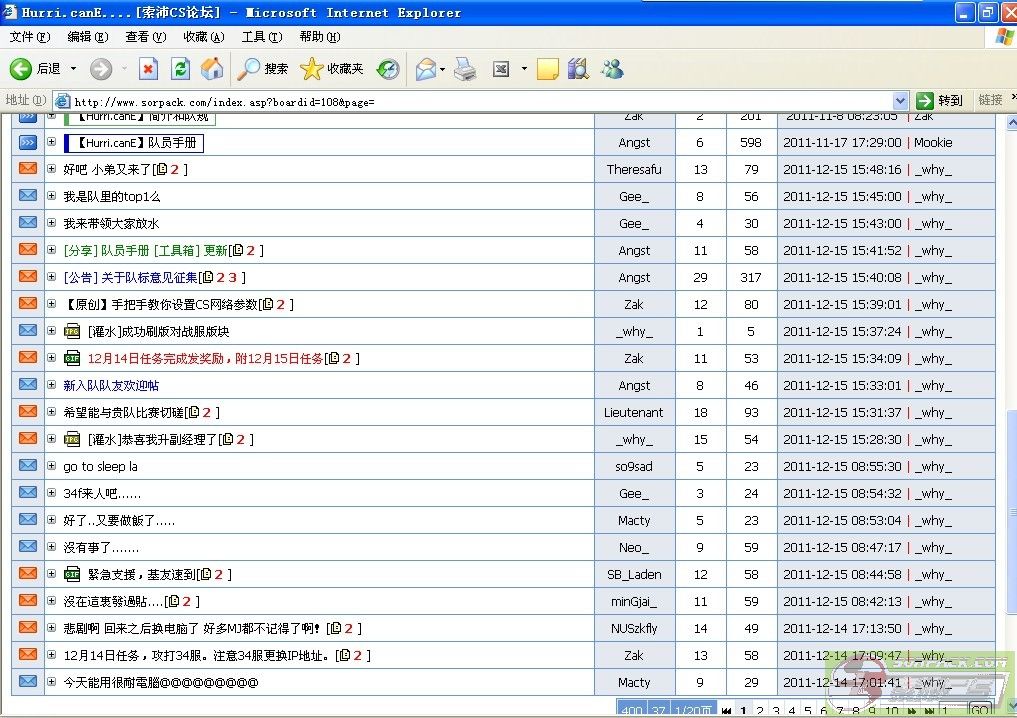Expand the '新入队队友欢迎帖' thread row
This screenshot has width=1017, height=718.
(52, 385)
